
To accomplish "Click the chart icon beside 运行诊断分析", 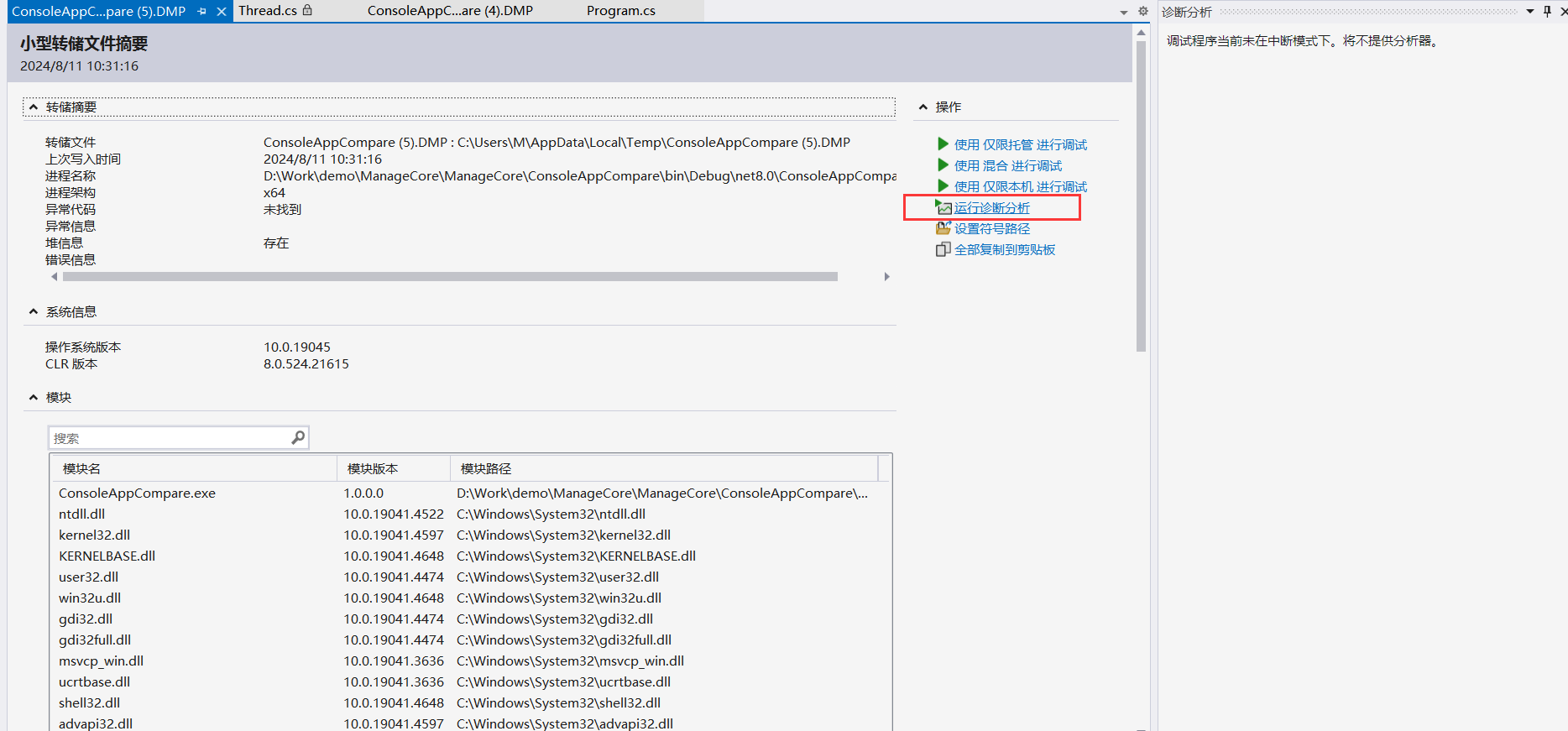I will click(x=943, y=207).
